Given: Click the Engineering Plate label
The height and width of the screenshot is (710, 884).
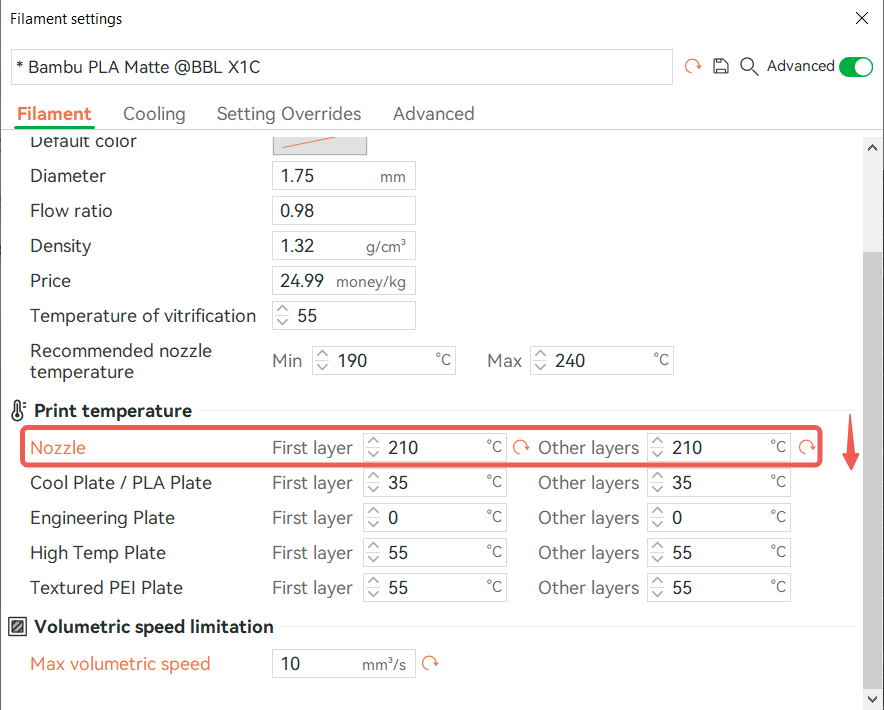Looking at the screenshot, I should 102,518.
